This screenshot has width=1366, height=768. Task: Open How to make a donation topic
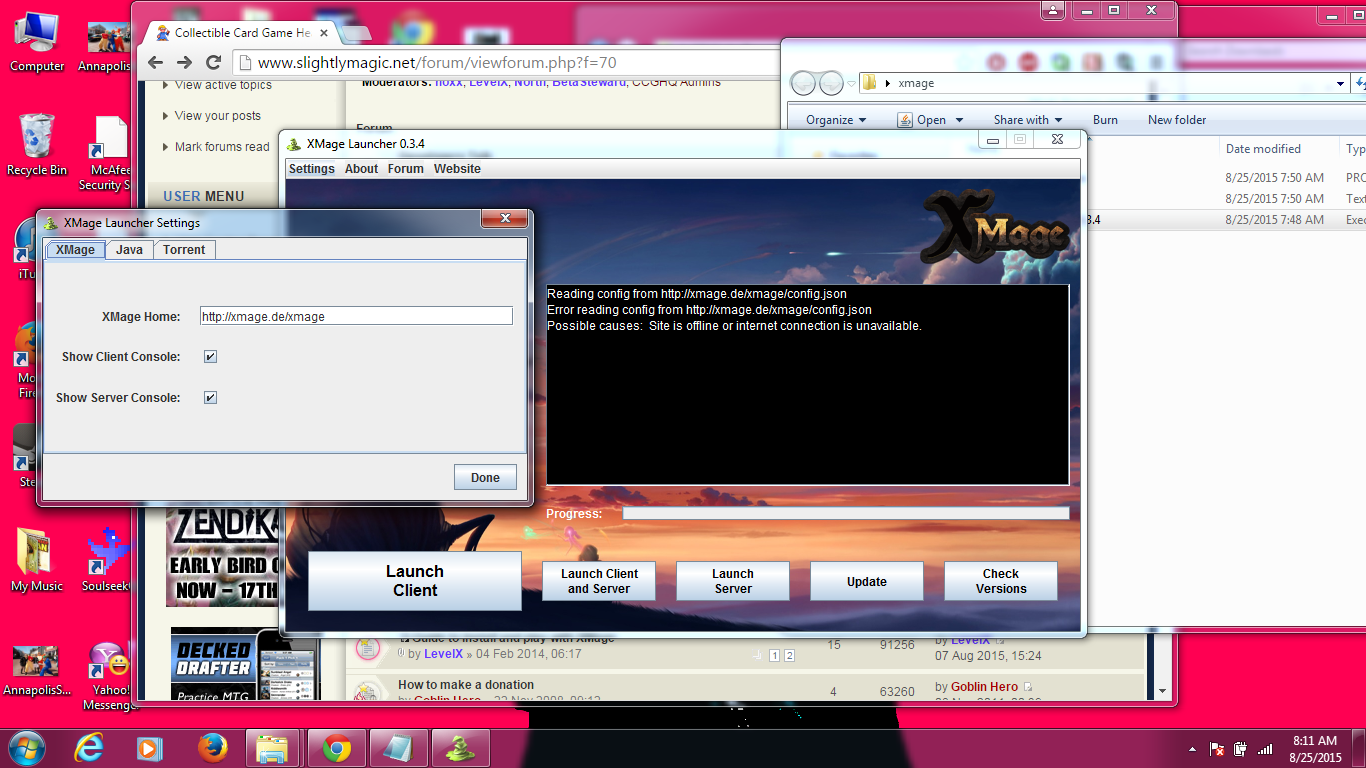pos(466,685)
